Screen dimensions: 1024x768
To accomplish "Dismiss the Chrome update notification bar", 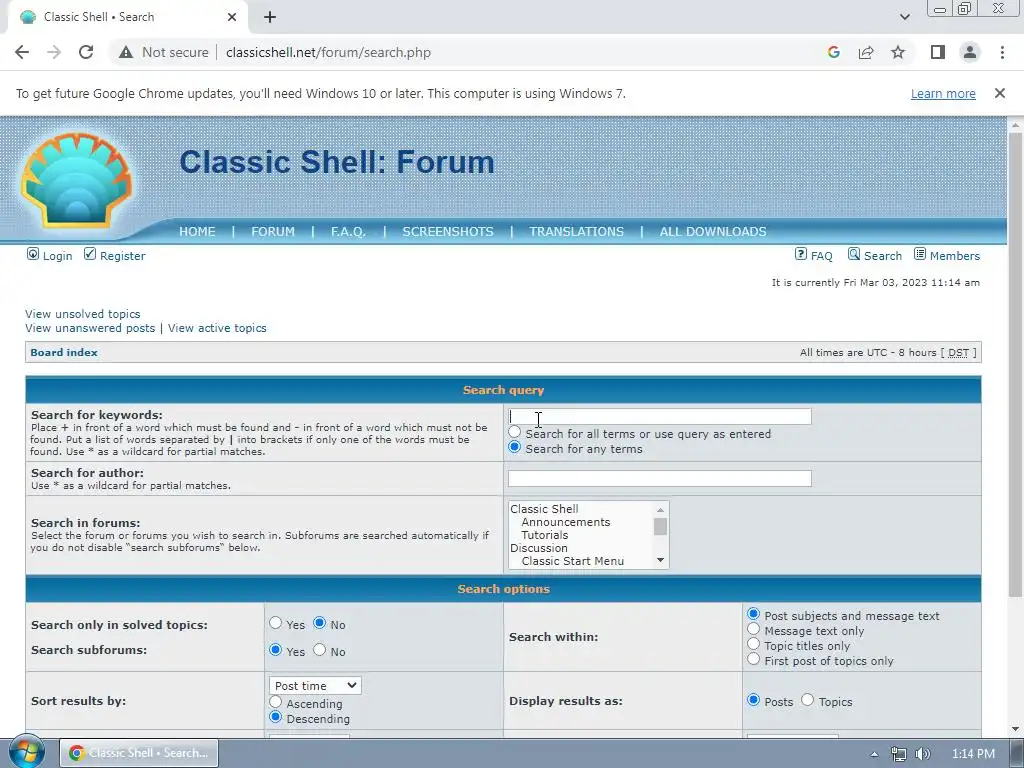I will coord(999,93).
